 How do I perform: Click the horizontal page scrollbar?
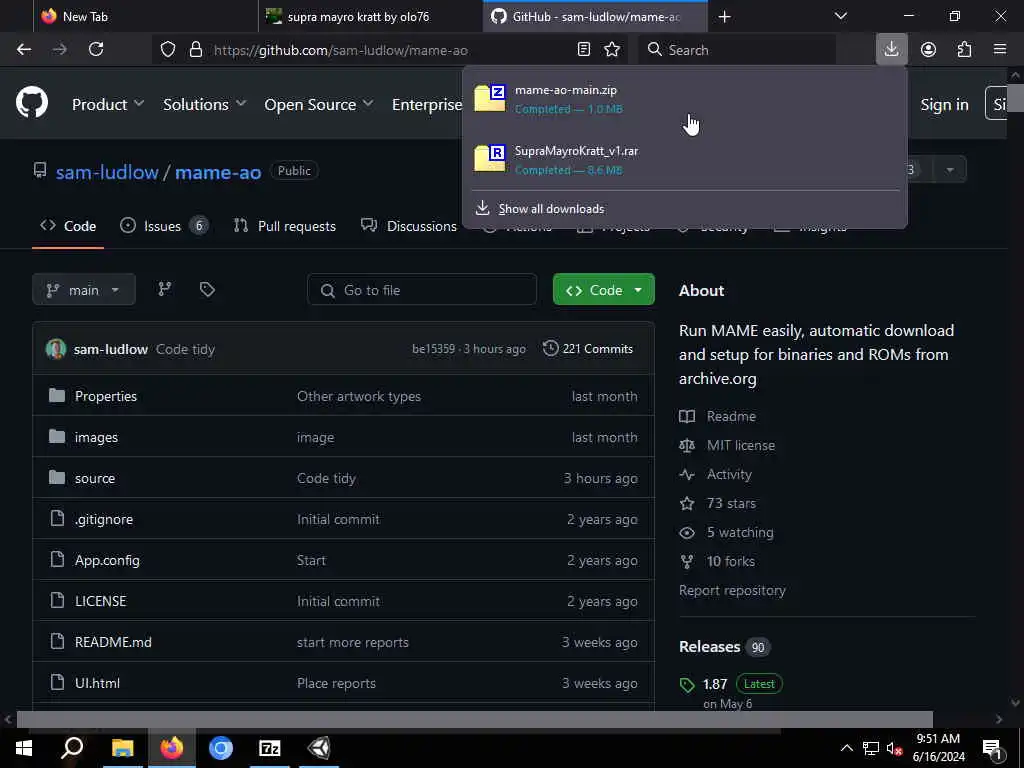tap(474, 719)
